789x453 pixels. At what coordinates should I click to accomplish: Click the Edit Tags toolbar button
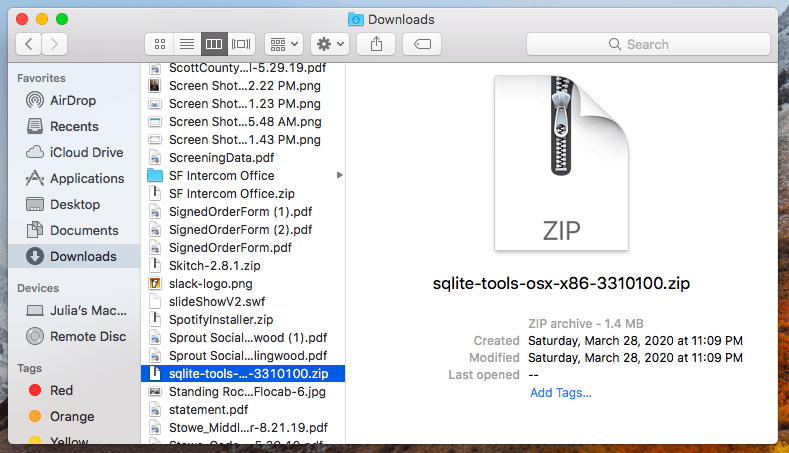422,44
